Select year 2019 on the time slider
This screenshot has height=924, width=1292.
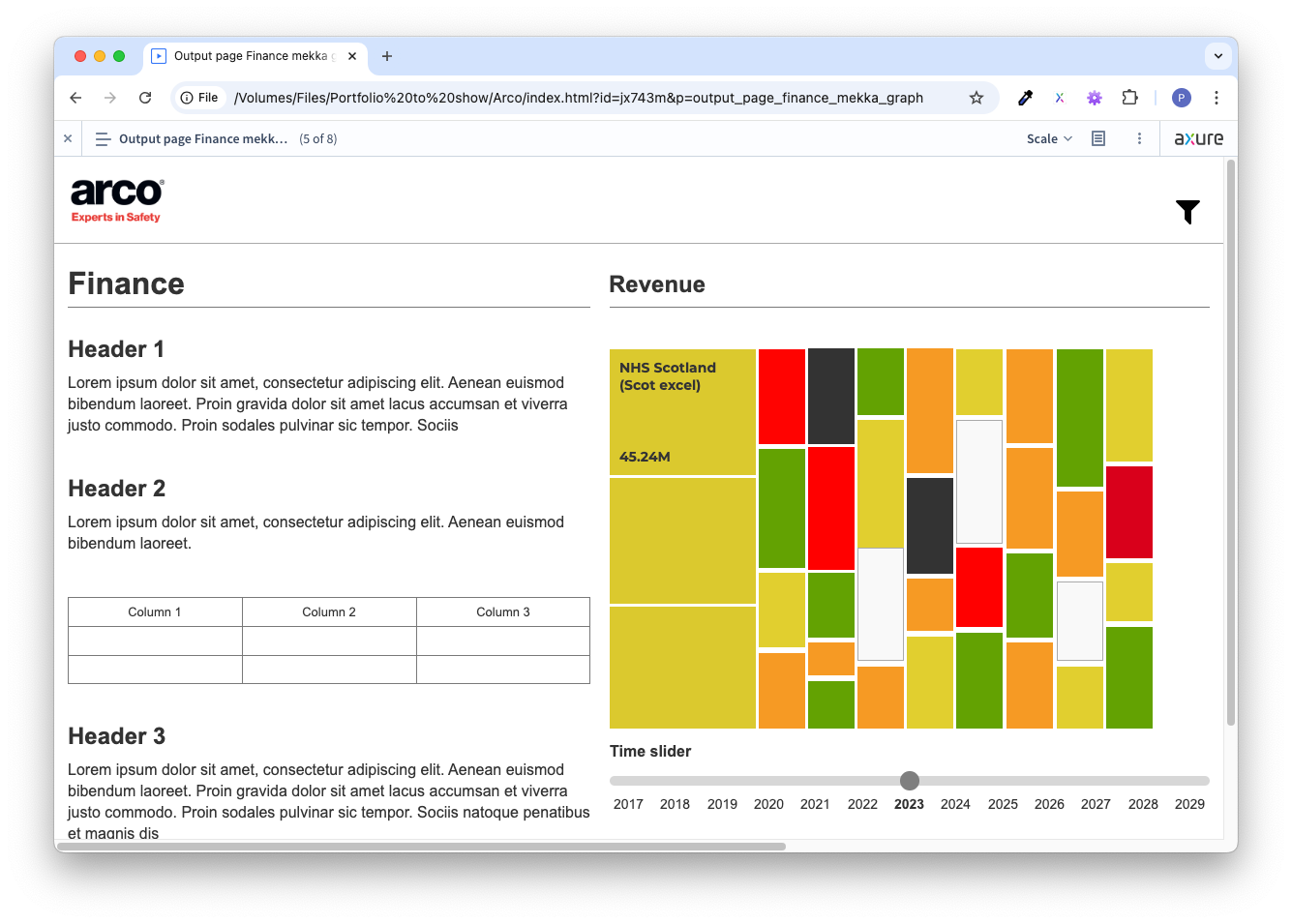coord(722,804)
